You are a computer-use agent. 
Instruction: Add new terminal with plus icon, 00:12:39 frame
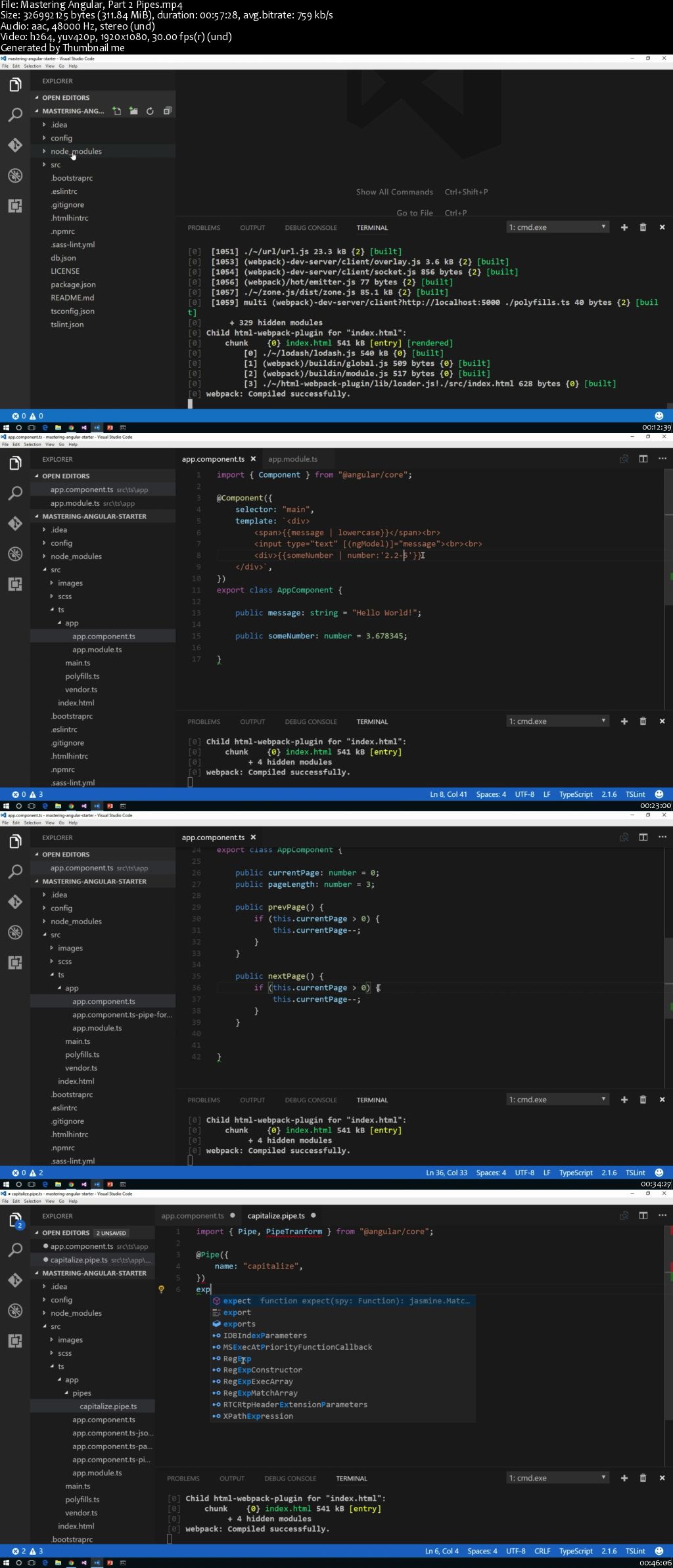pos(624,227)
